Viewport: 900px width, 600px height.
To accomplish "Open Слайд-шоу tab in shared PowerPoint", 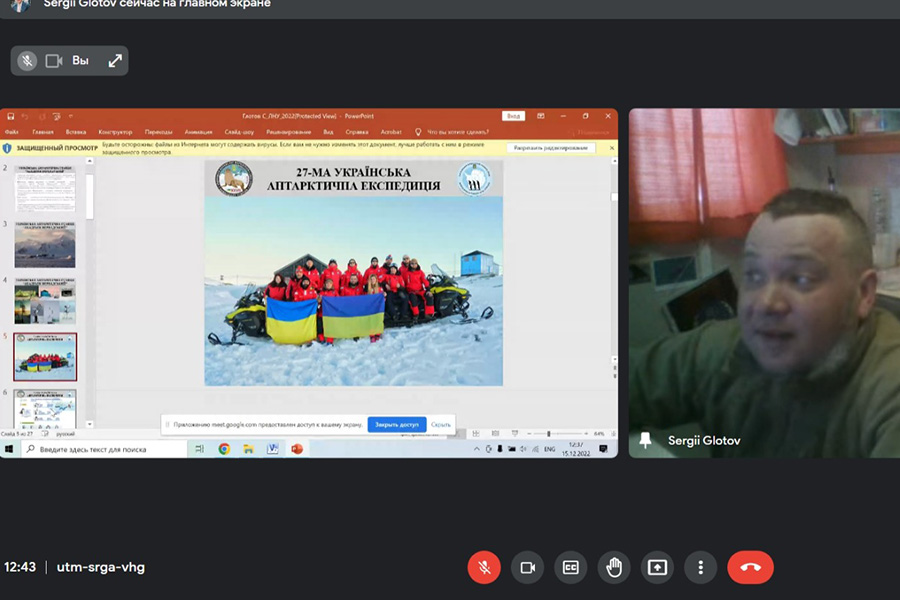I will [x=239, y=132].
